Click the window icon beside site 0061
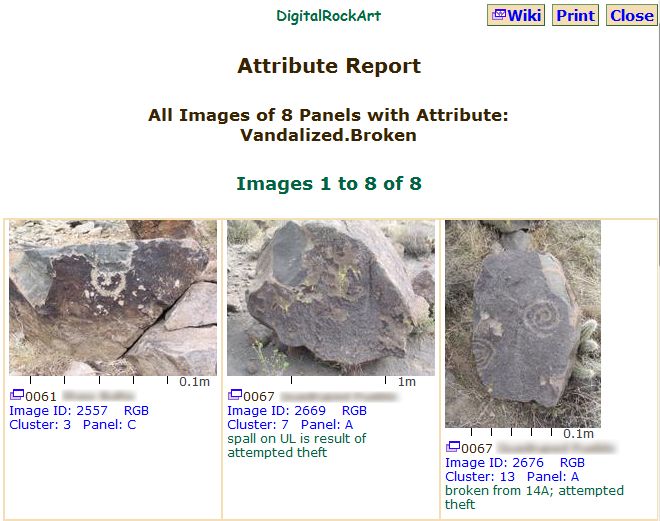The width and height of the screenshot is (660, 521). coord(15,396)
